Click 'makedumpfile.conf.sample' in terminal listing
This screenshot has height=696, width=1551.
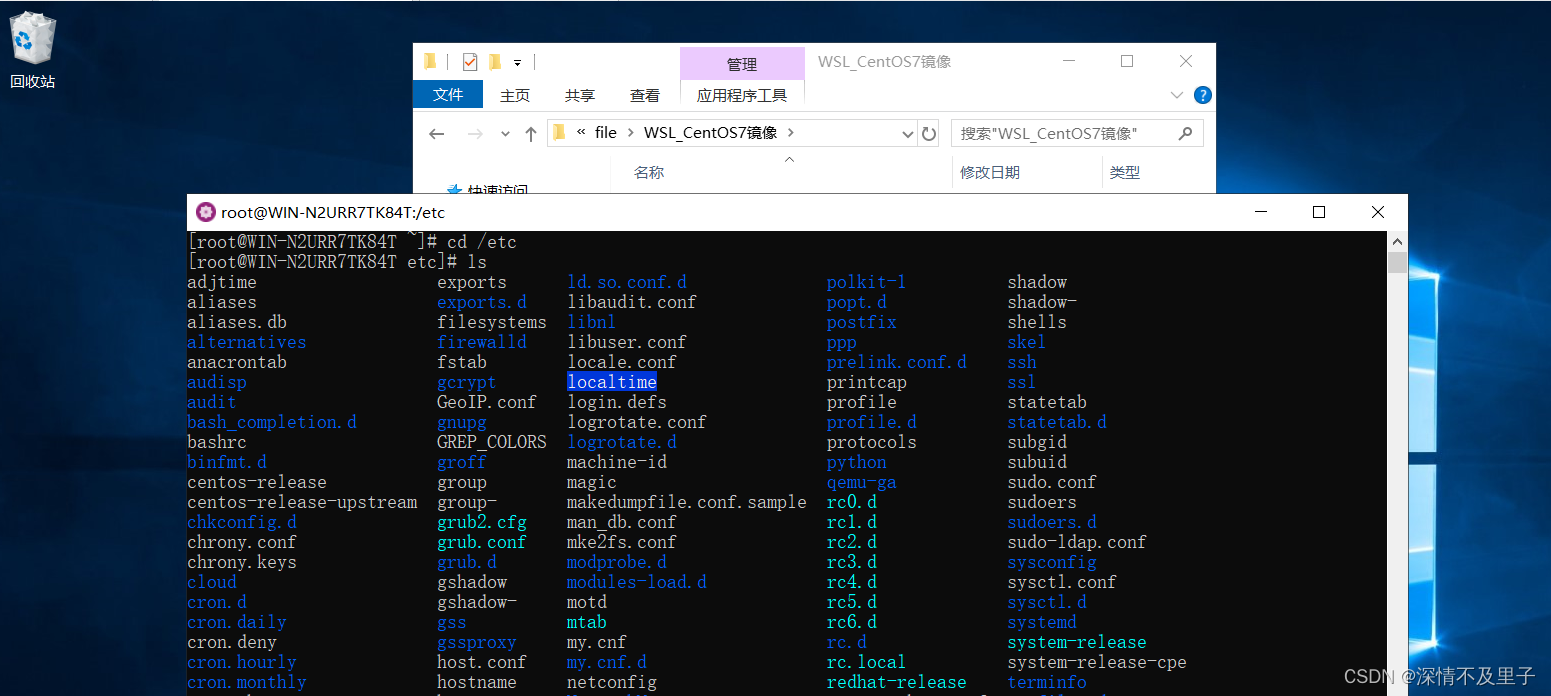click(x=687, y=502)
